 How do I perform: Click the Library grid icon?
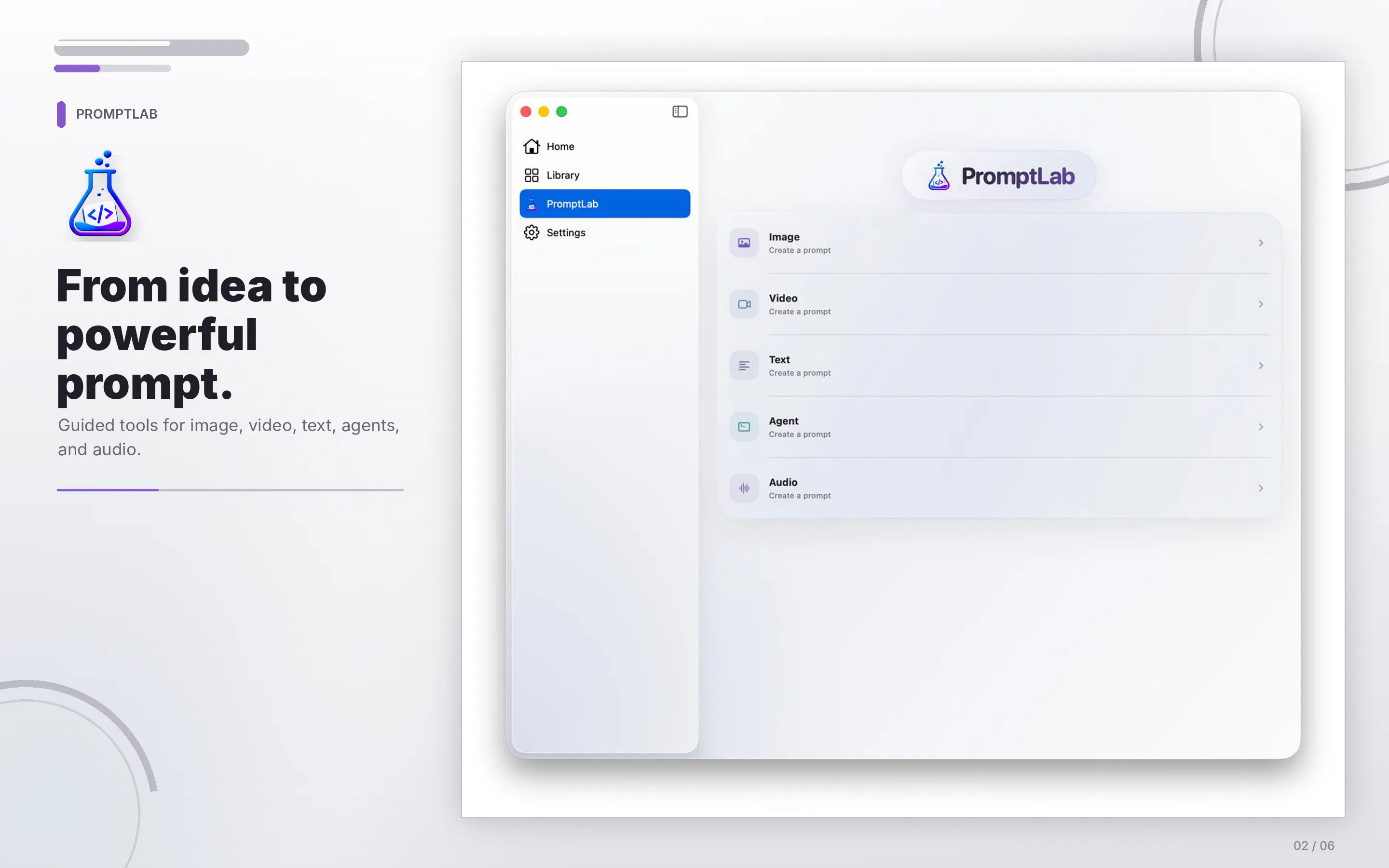(531, 175)
